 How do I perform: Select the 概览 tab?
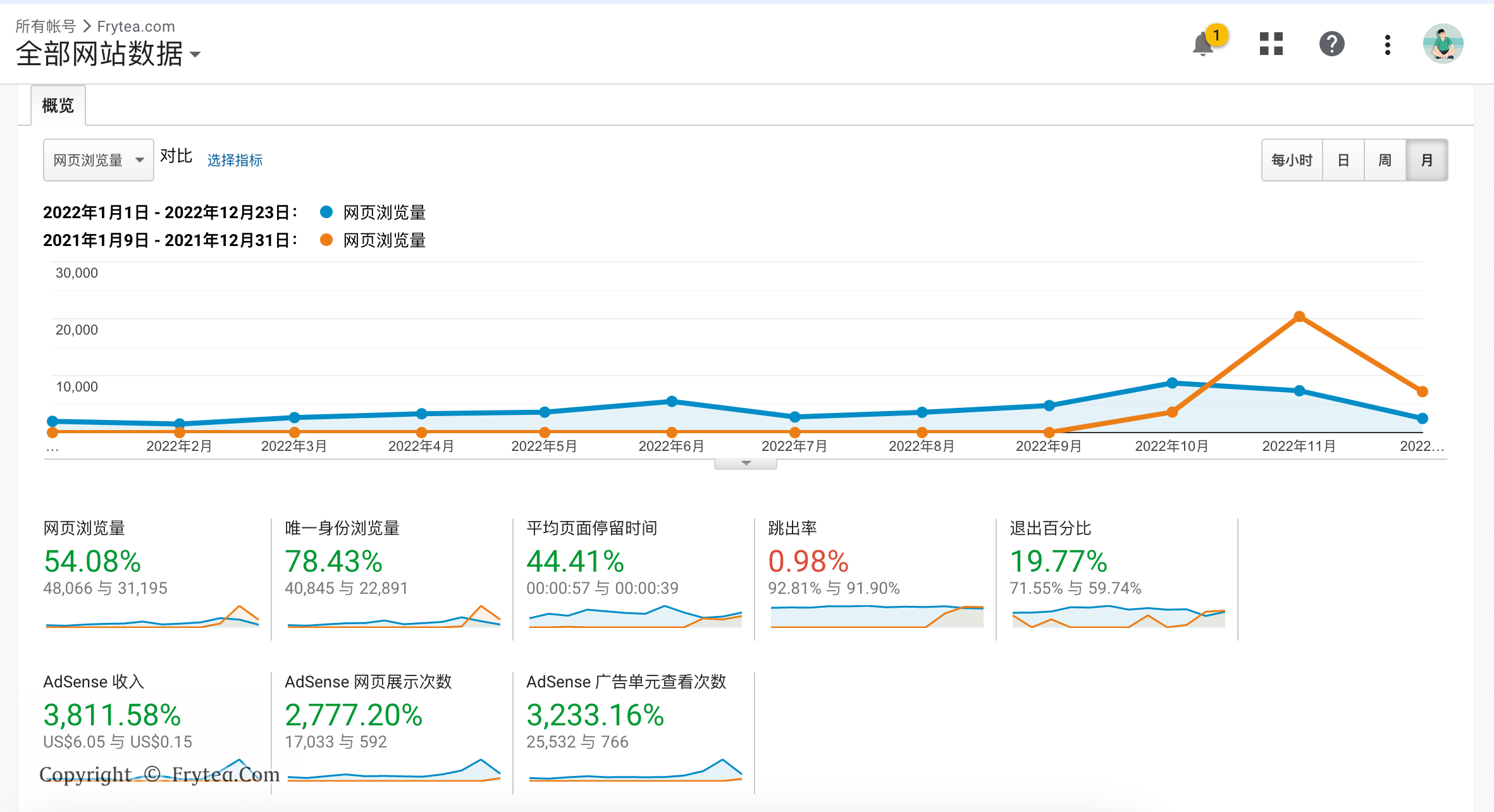[x=58, y=106]
